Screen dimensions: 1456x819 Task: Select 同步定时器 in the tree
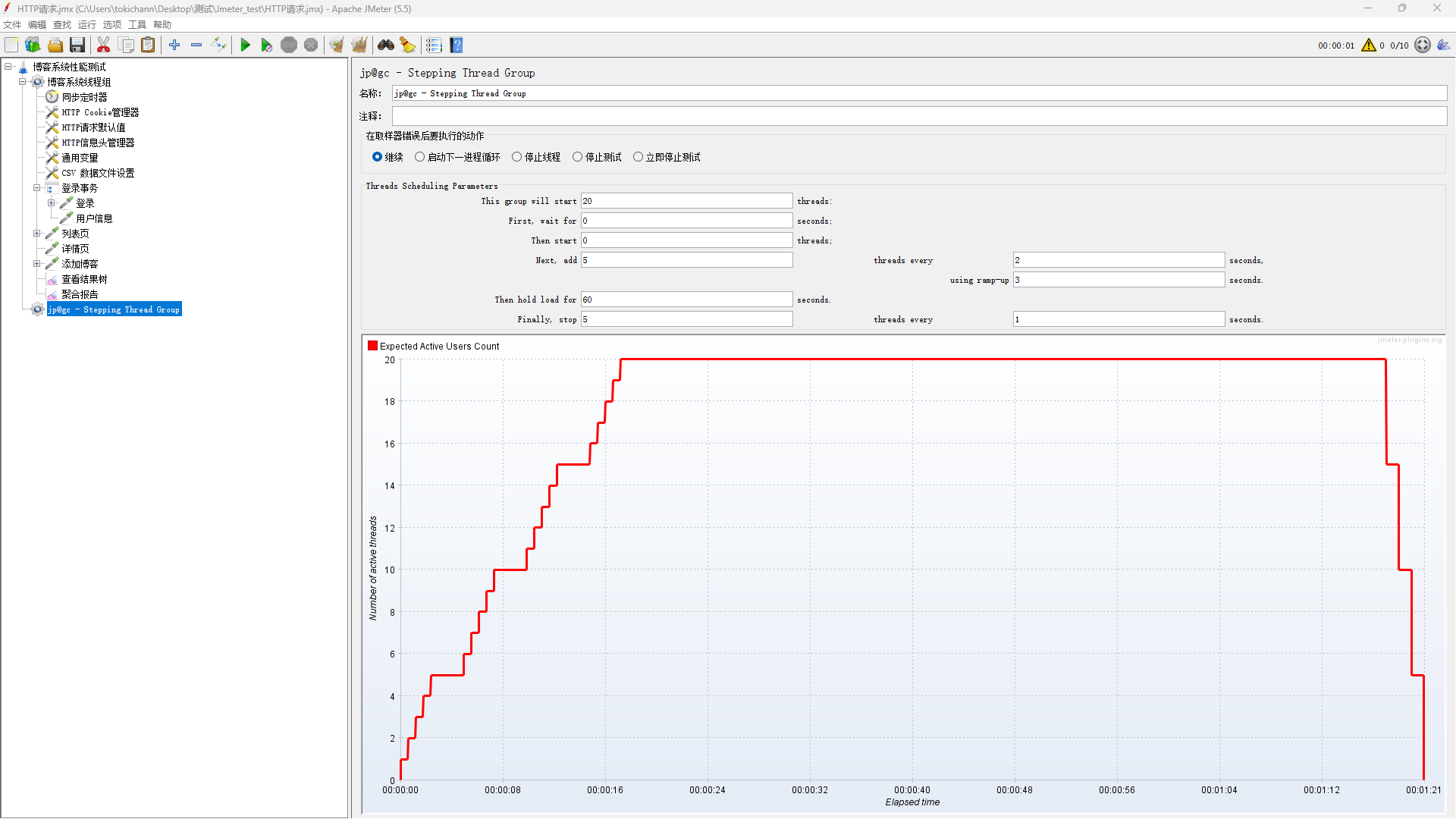(84, 97)
